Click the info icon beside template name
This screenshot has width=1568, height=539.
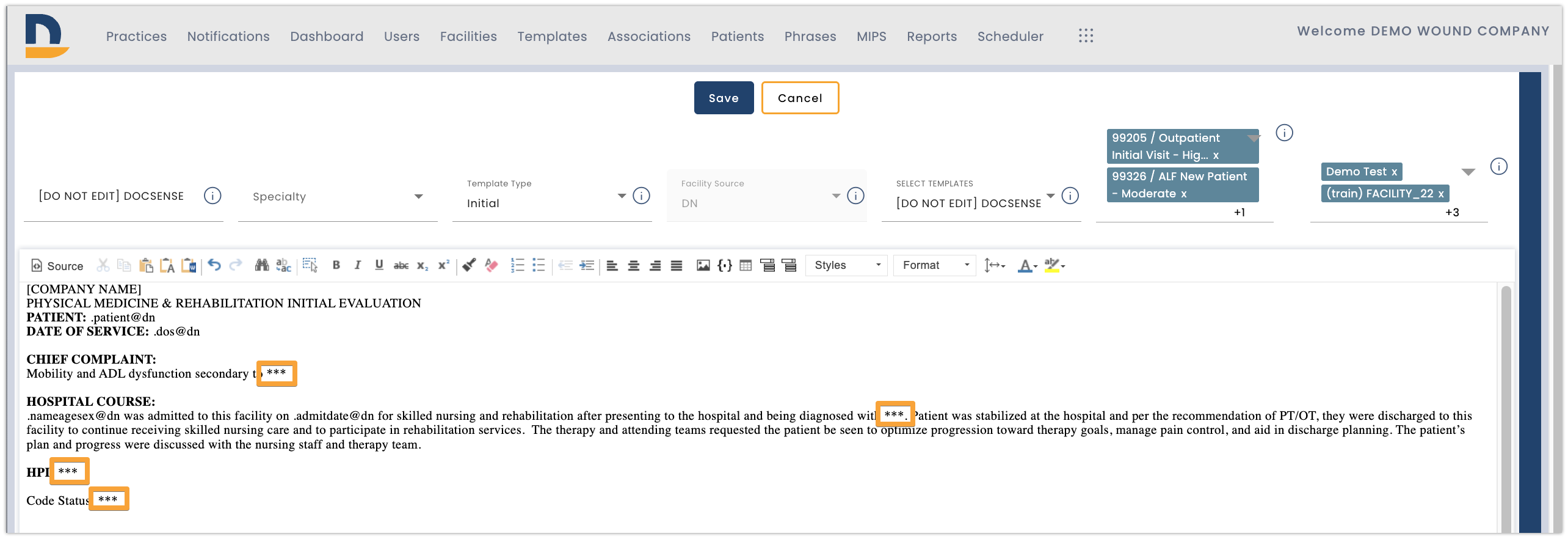(212, 196)
